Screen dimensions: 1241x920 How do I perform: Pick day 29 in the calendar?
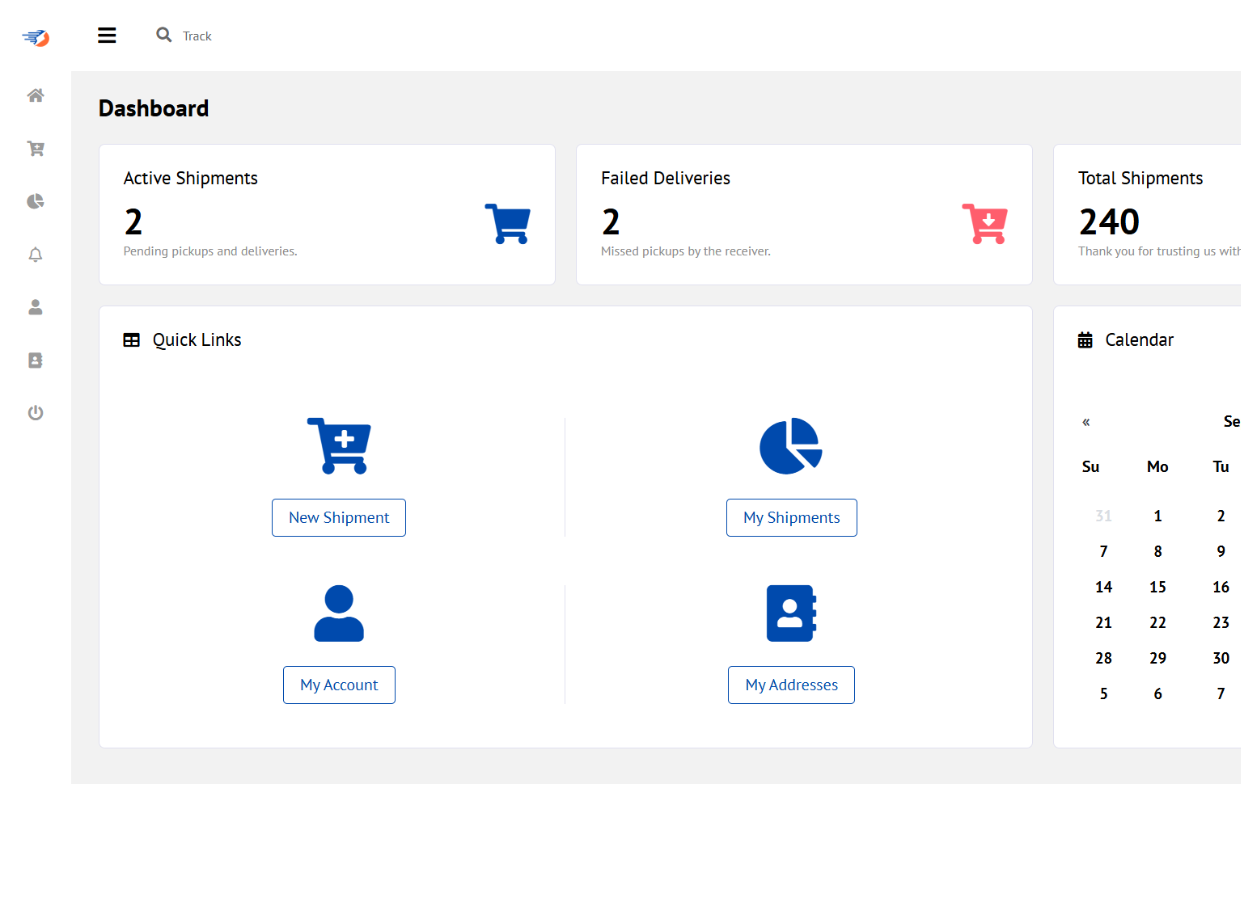(1158, 658)
